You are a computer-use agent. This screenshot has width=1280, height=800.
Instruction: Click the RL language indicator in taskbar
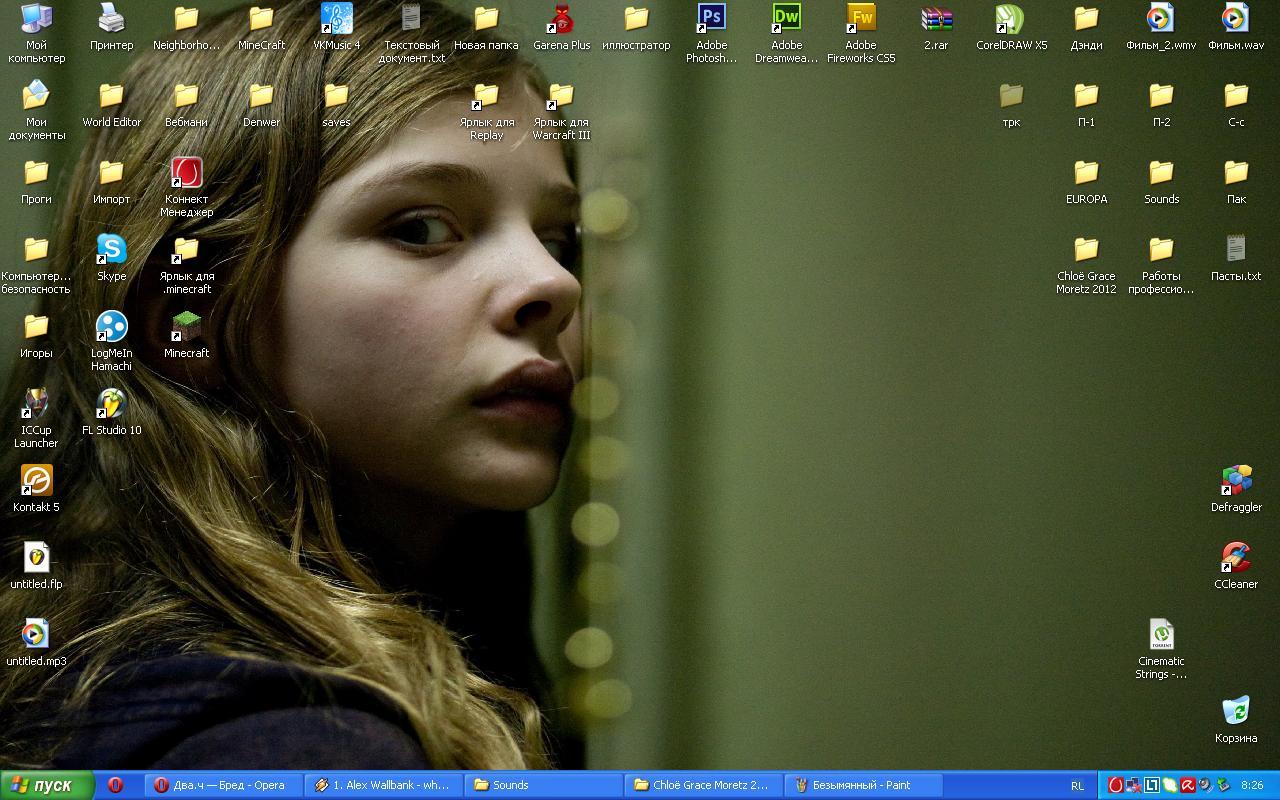point(1077,786)
